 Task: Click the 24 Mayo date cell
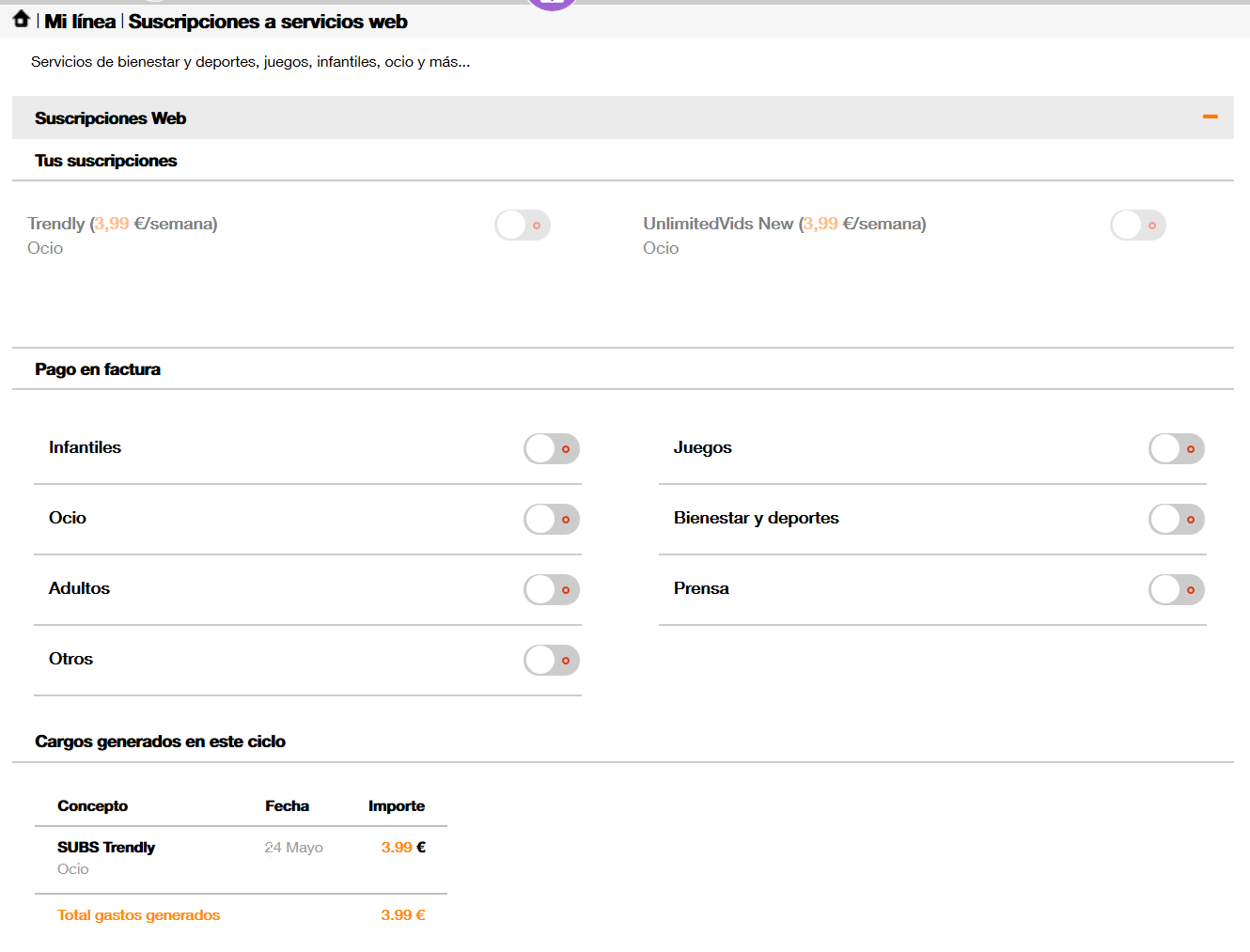point(293,848)
